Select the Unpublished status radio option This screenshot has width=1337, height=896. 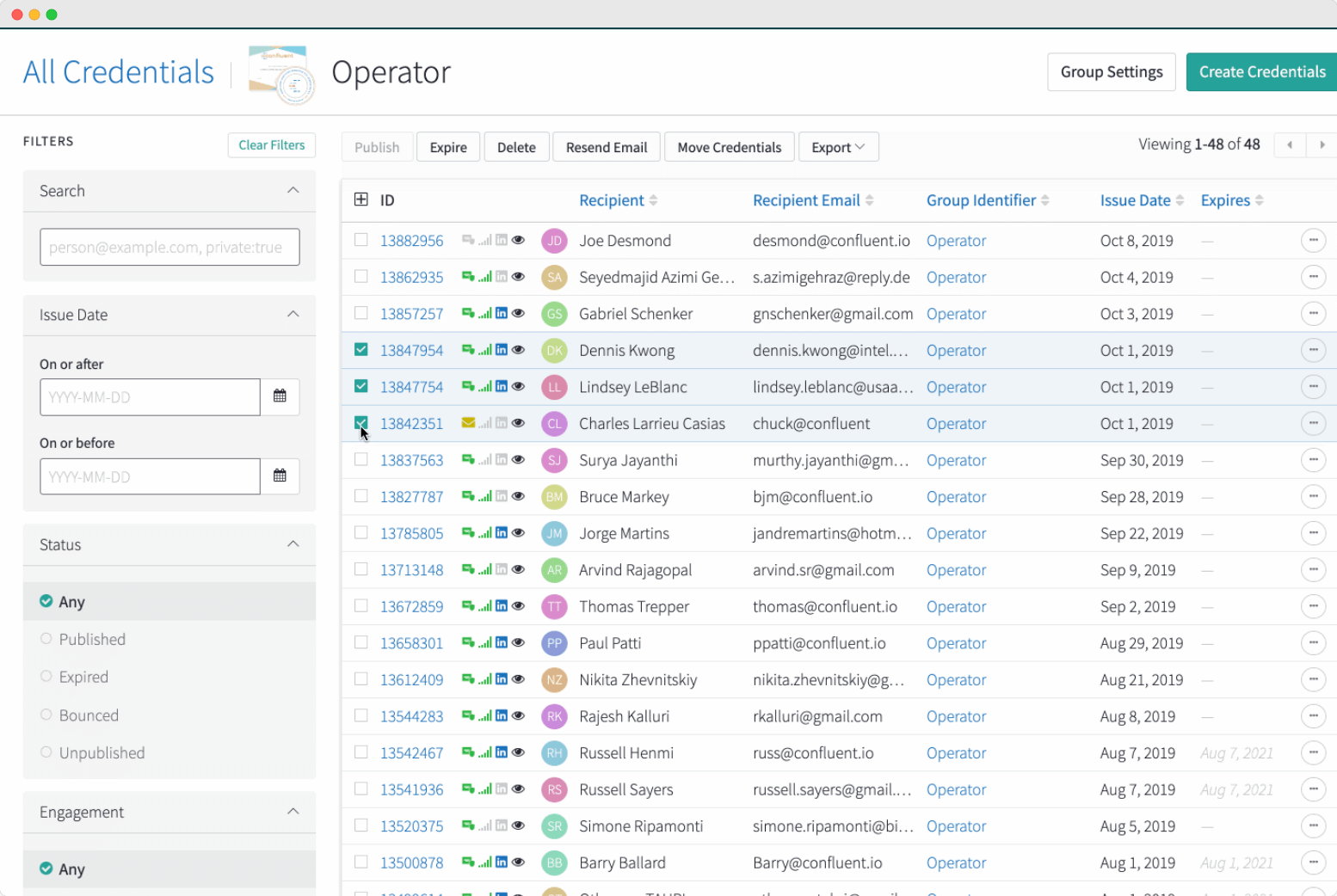[46, 752]
